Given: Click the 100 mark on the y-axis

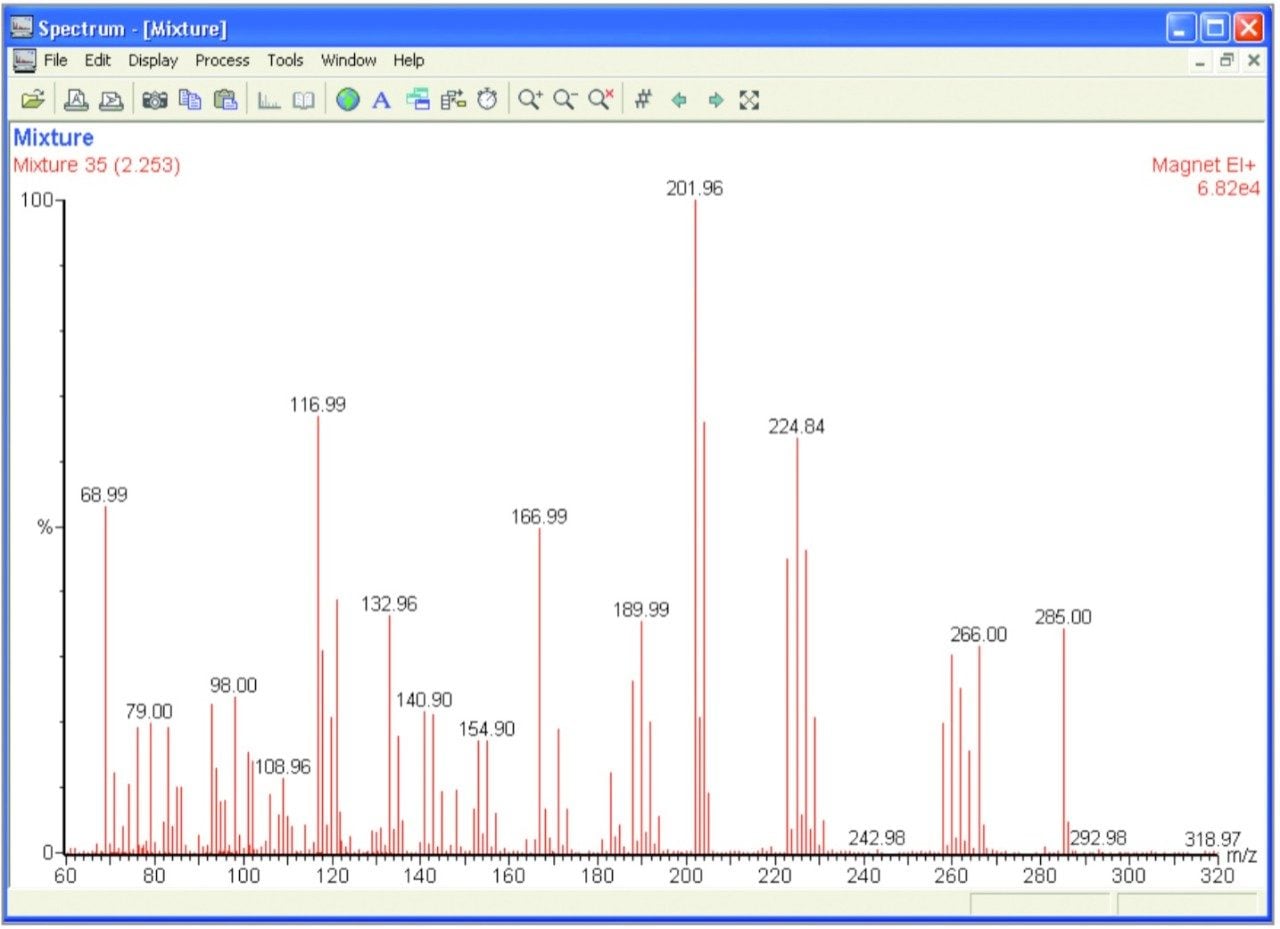Looking at the screenshot, I should [36, 201].
